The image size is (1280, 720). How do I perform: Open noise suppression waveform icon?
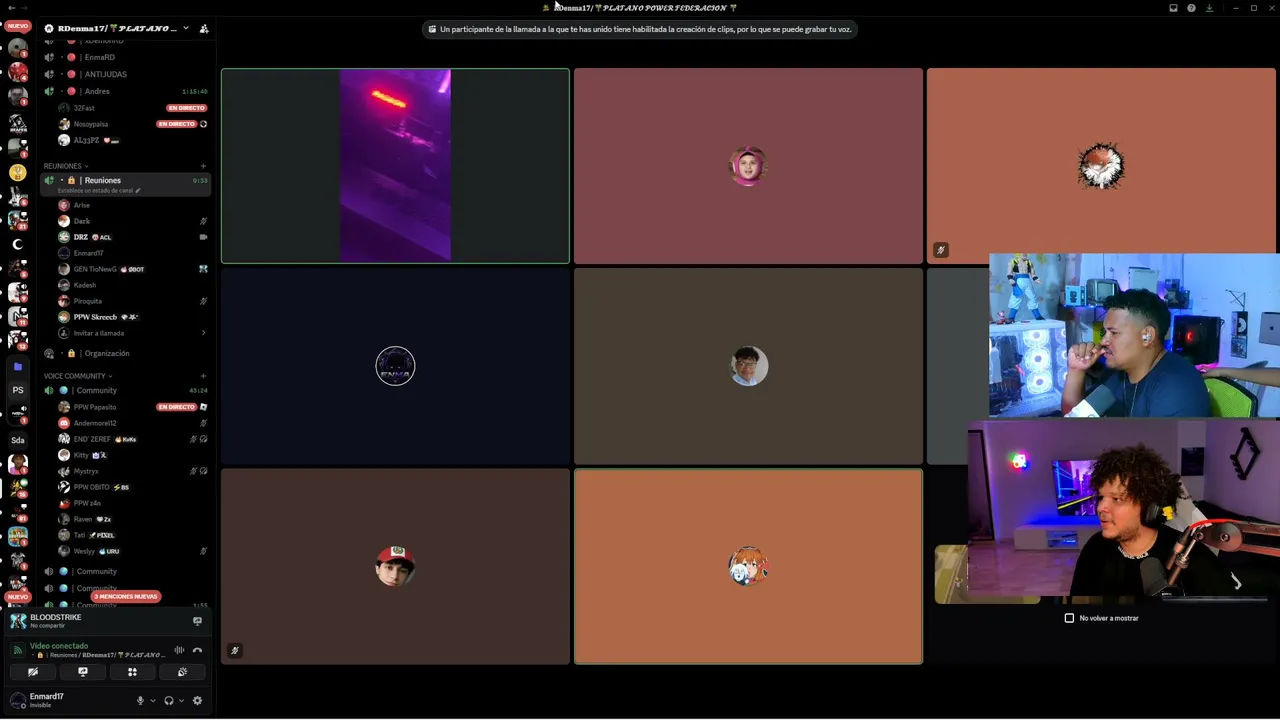(x=179, y=650)
